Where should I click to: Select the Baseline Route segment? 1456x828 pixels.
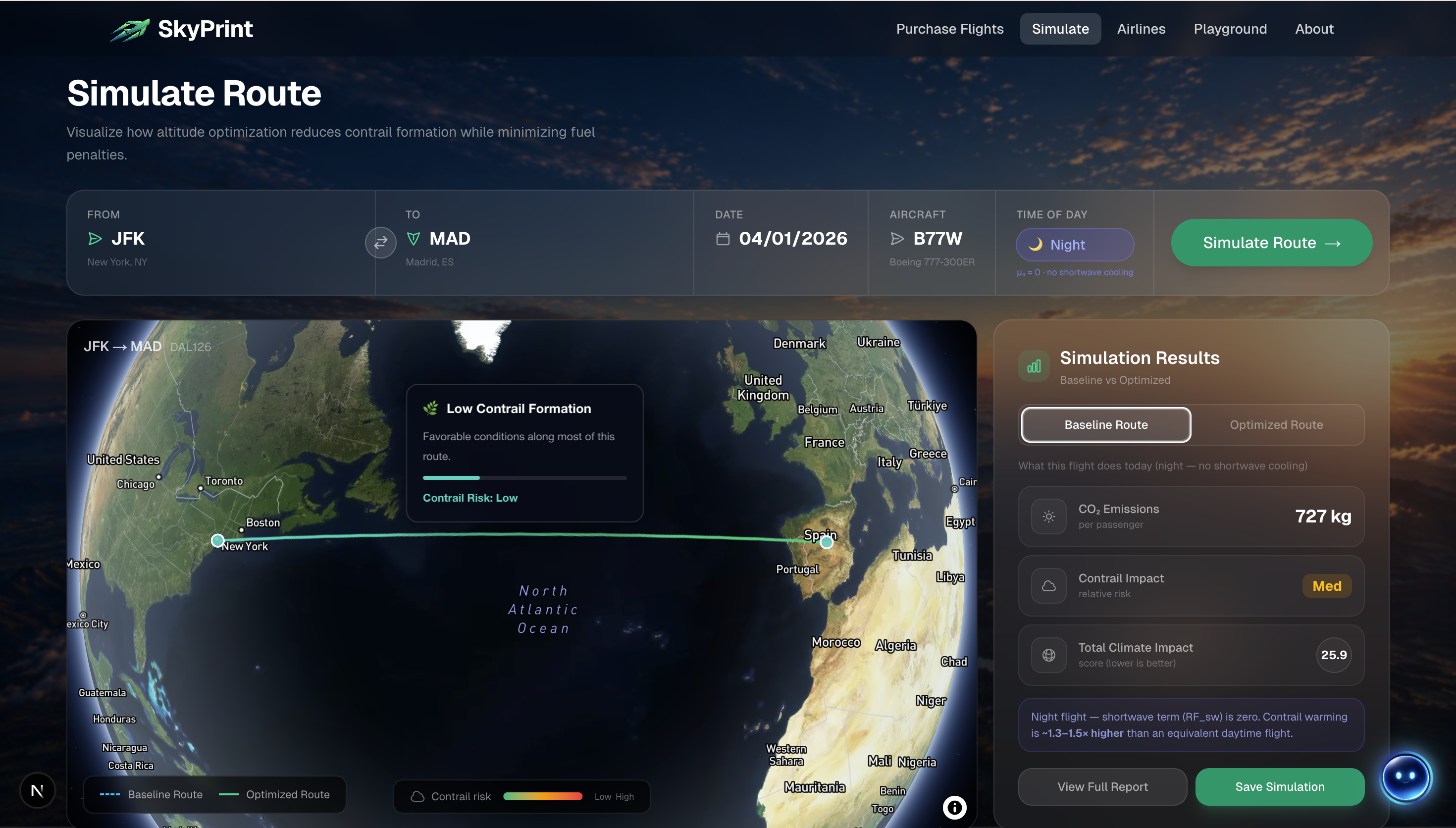click(1106, 425)
